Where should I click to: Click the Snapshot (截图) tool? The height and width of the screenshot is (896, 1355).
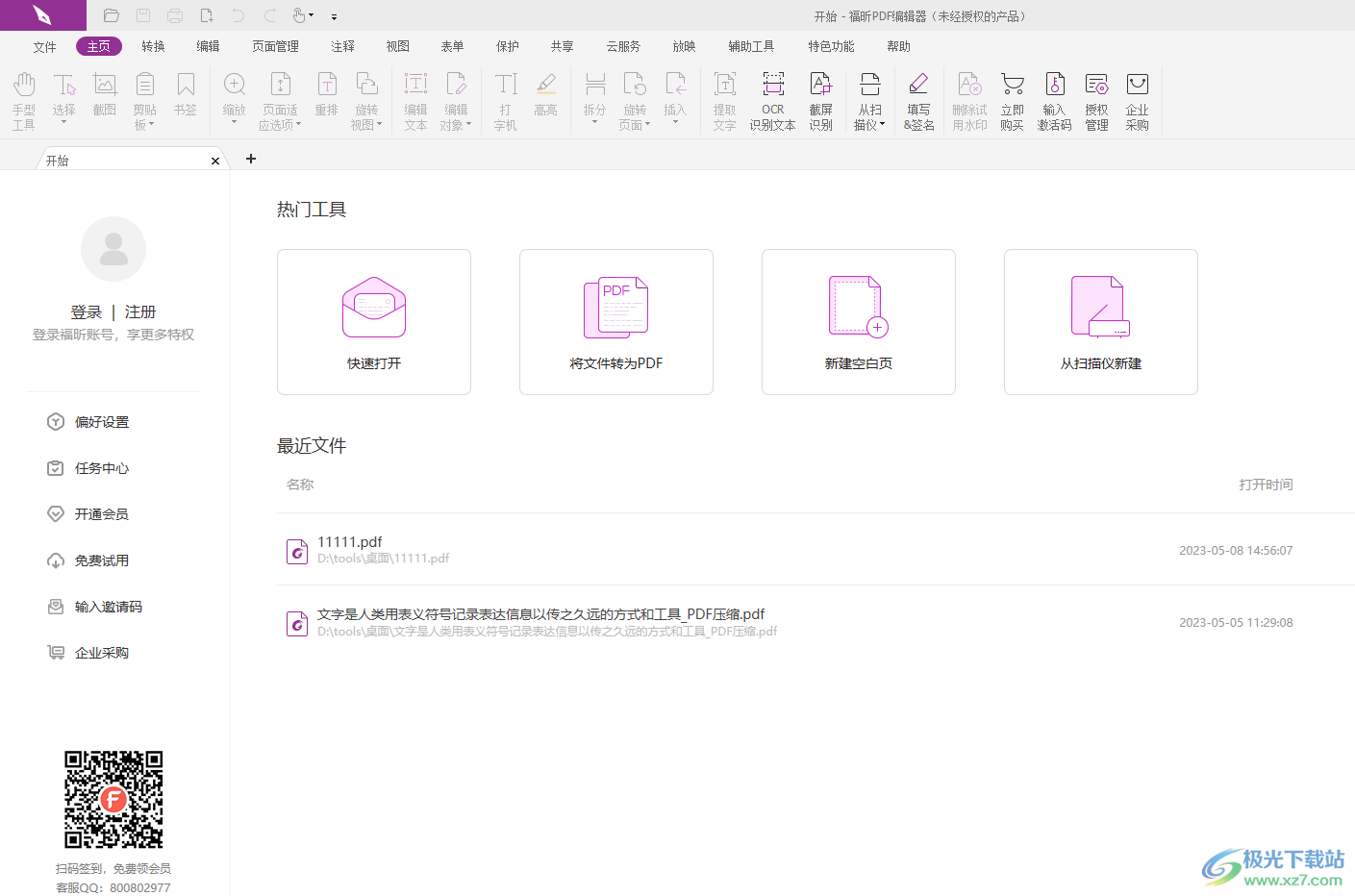(105, 94)
